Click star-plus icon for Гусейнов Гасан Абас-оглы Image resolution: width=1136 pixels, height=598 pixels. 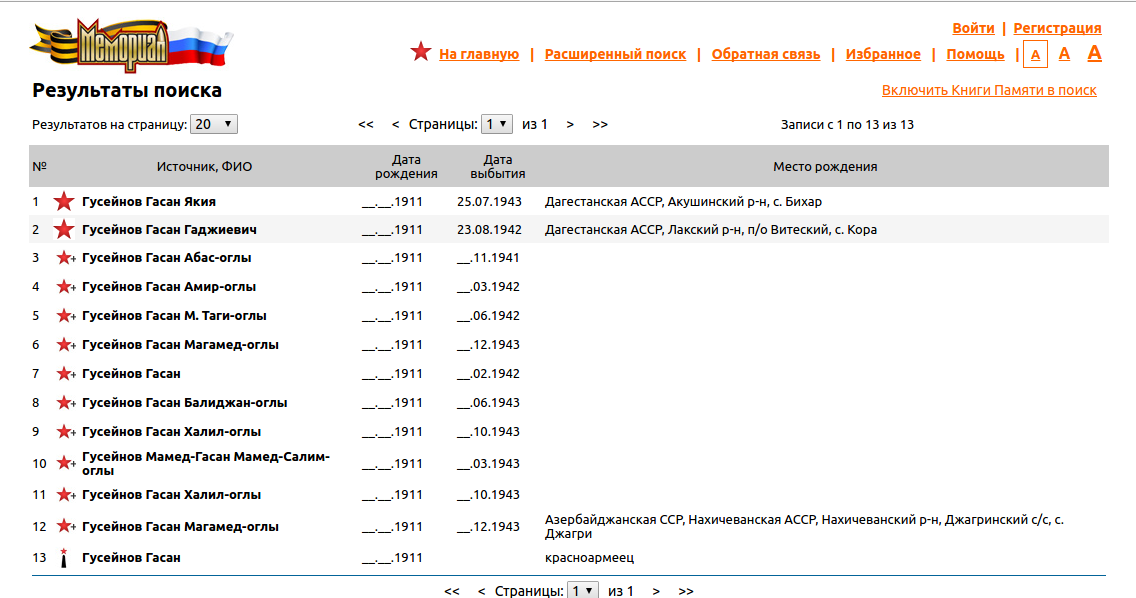click(66, 258)
